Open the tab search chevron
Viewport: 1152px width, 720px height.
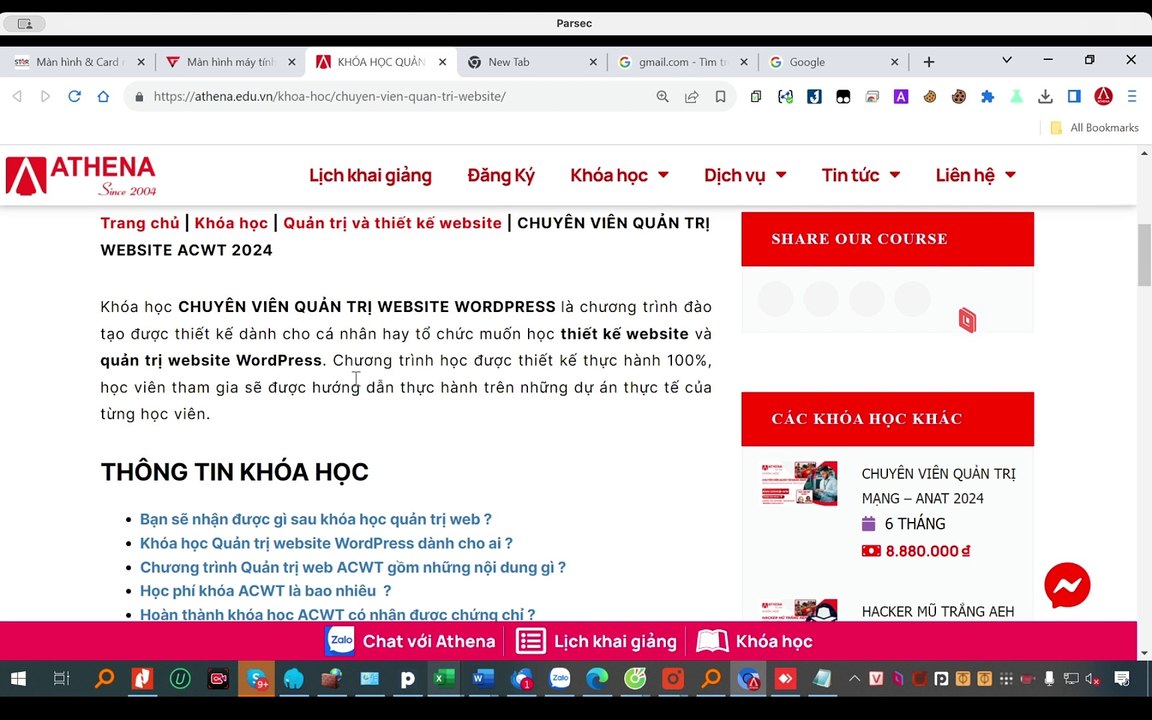coord(1007,60)
